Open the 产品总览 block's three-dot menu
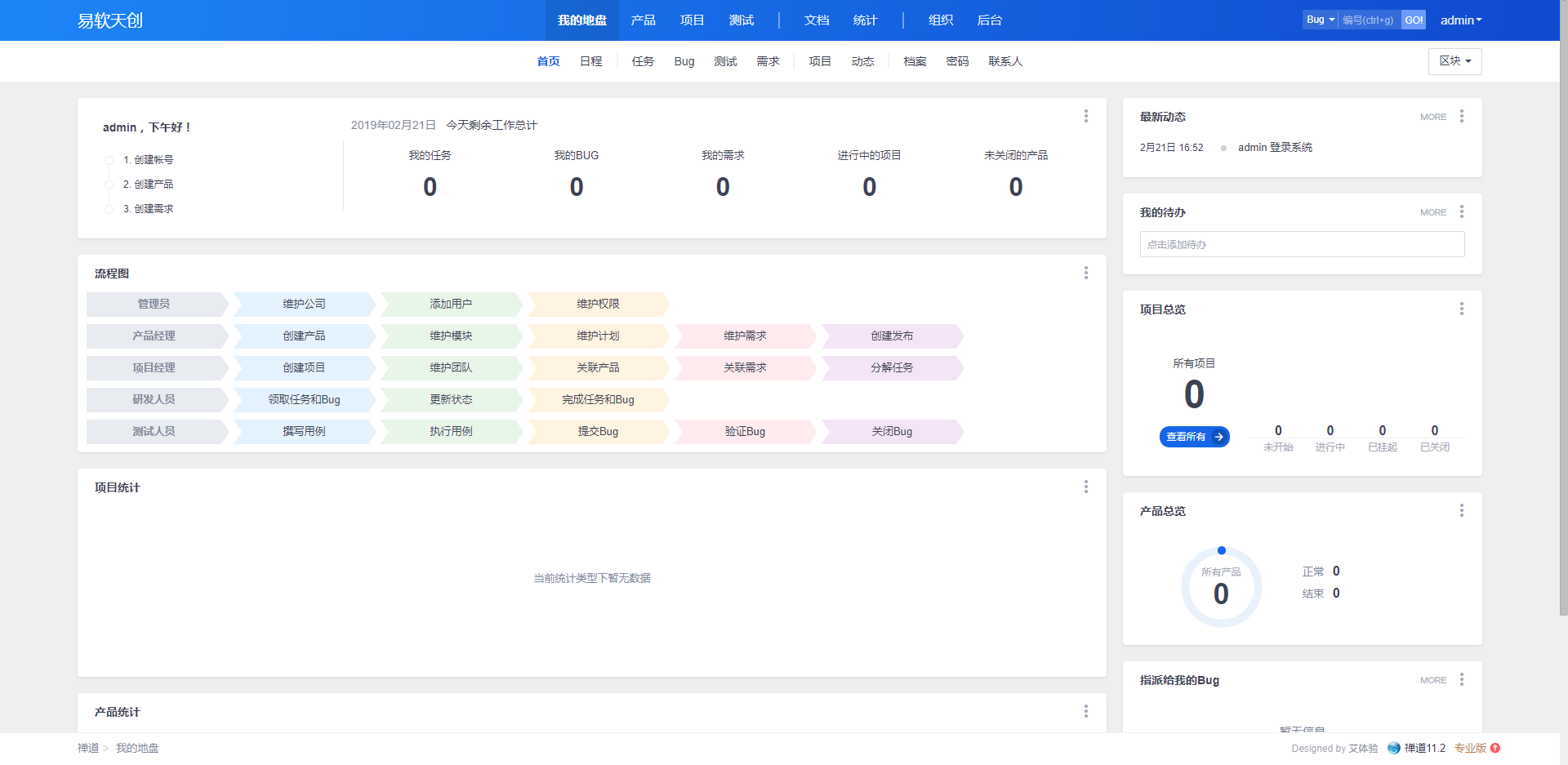This screenshot has width=1568, height=765. pyautogui.click(x=1462, y=510)
